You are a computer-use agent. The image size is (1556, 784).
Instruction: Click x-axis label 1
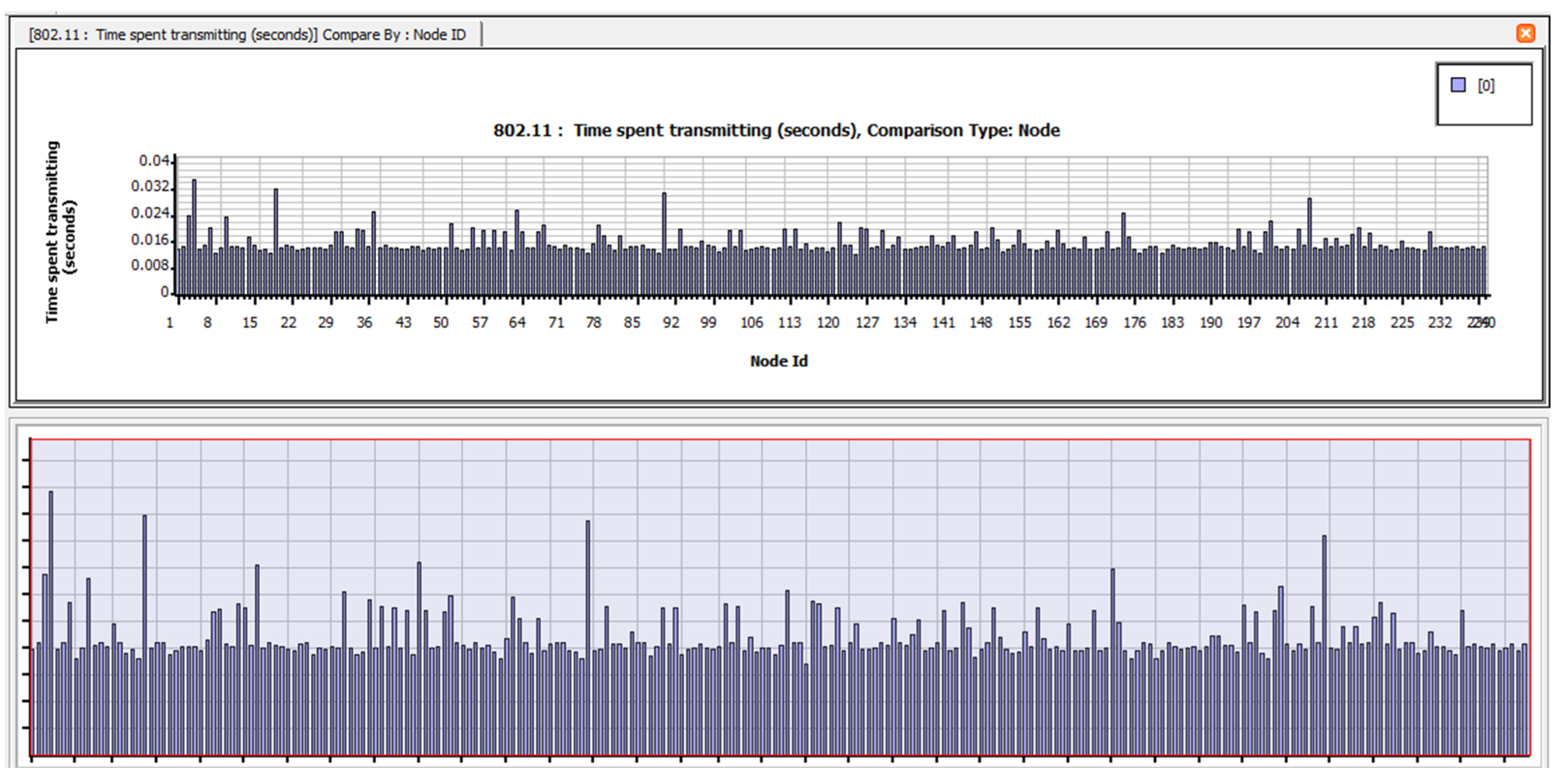(170, 323)
